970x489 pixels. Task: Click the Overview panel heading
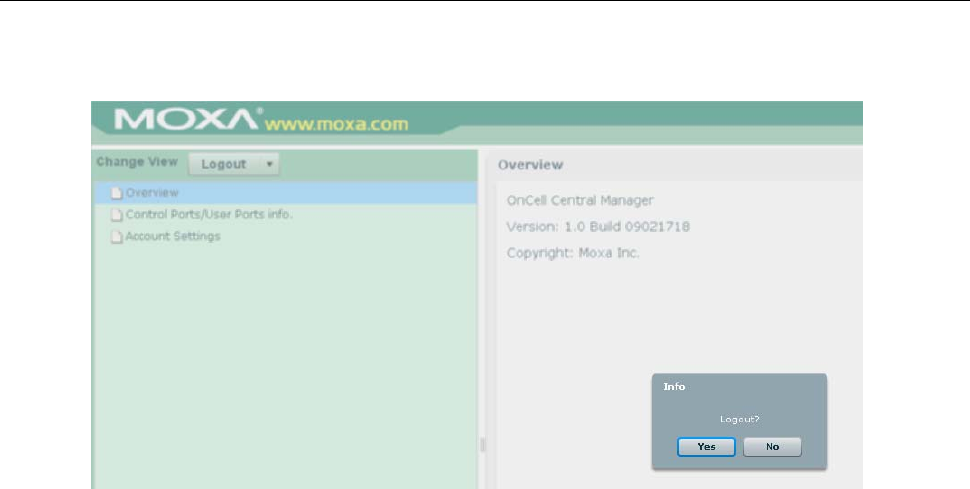pyautogui.click(x=530, y=165)
